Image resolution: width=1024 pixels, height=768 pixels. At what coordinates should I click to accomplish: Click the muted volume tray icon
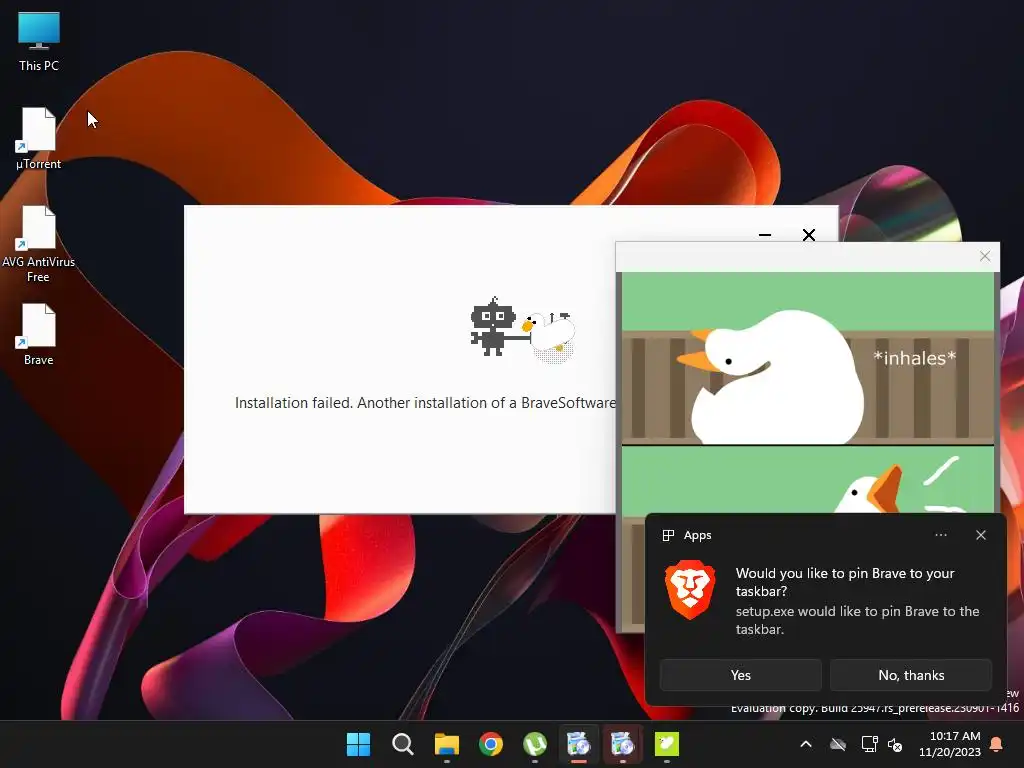tap(895, 744)
